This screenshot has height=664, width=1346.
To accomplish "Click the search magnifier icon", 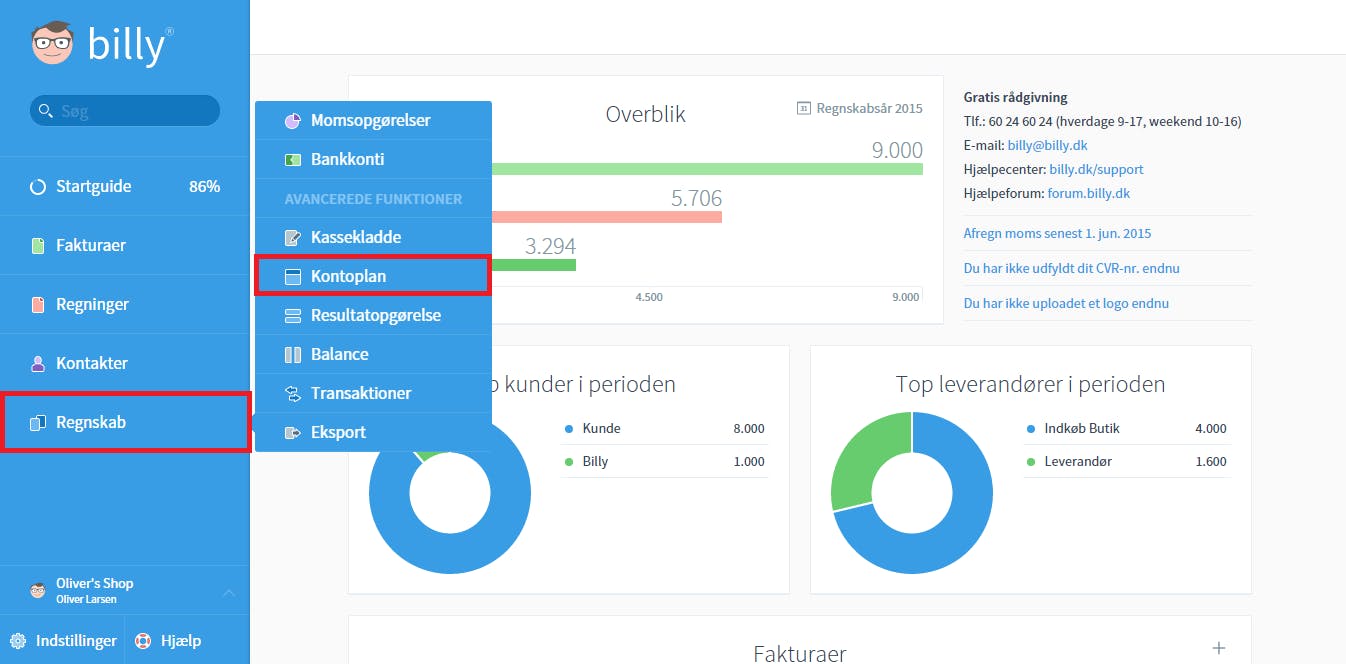I will point(44,111).
